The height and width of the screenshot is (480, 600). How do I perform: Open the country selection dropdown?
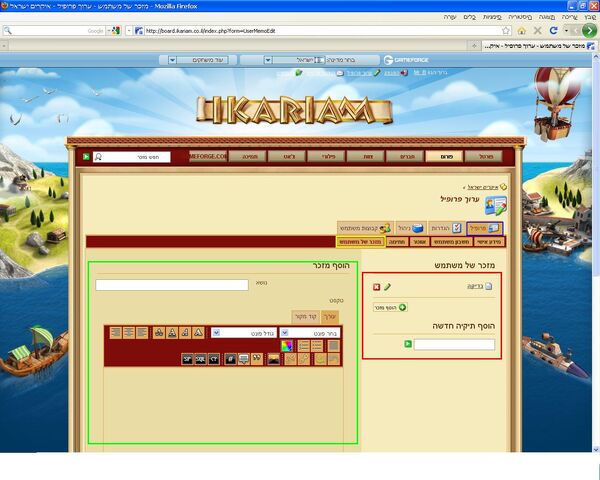pyautogui.click(x=268, y=60)
